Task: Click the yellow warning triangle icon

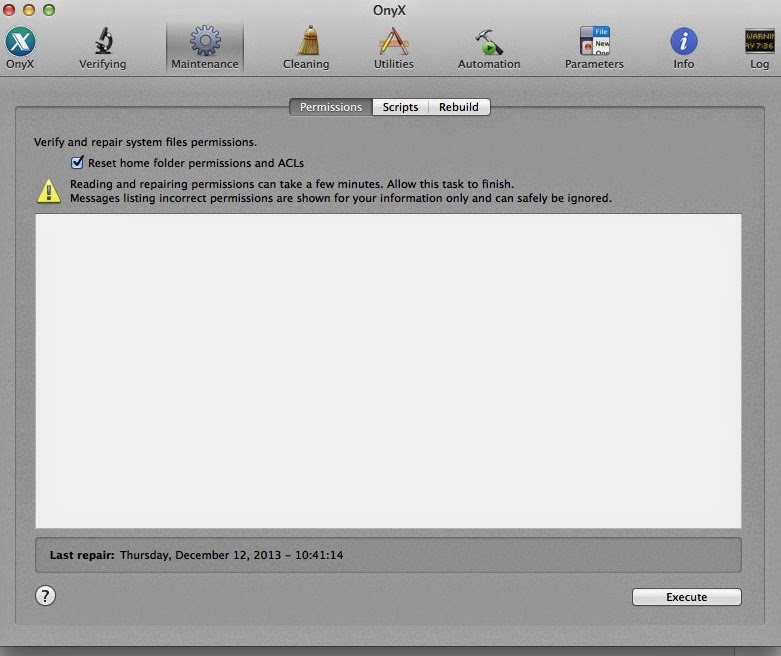Action: 49,191
